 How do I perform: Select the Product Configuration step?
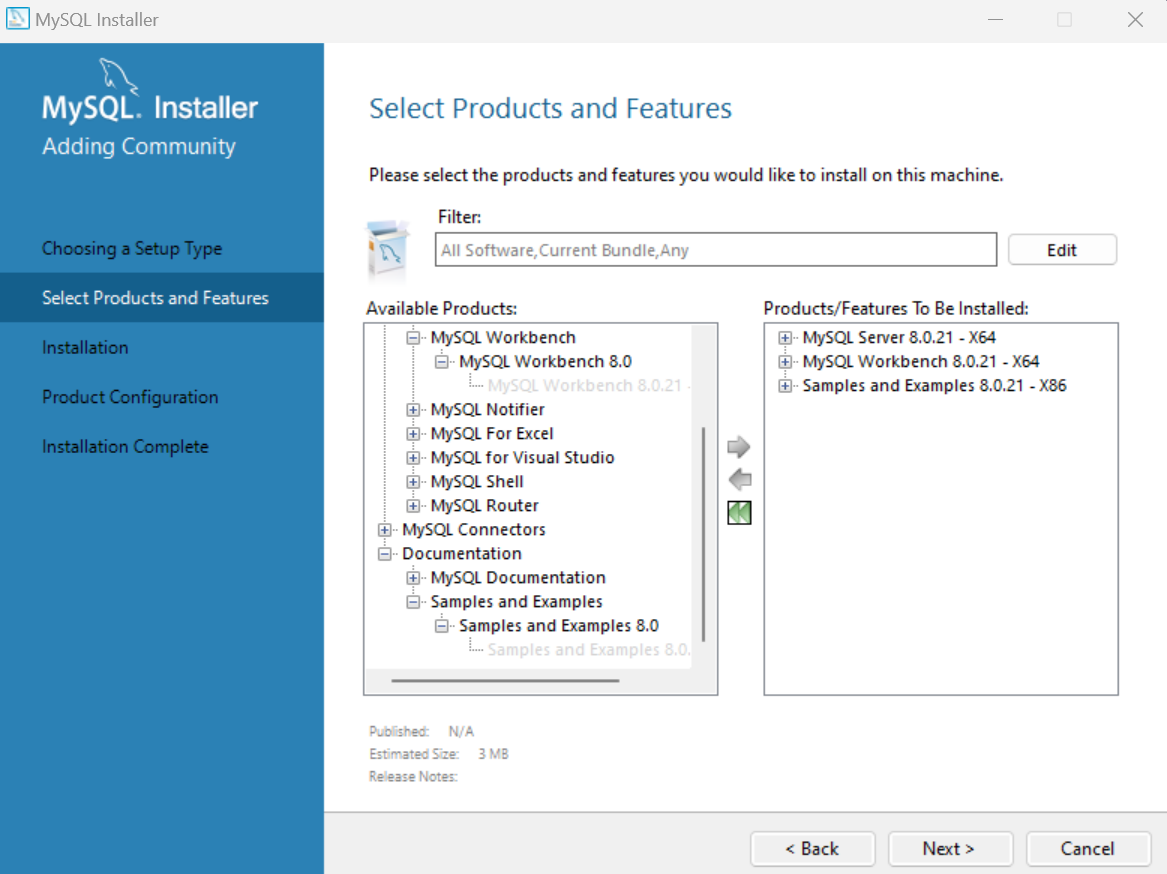(x=130, y=397)
